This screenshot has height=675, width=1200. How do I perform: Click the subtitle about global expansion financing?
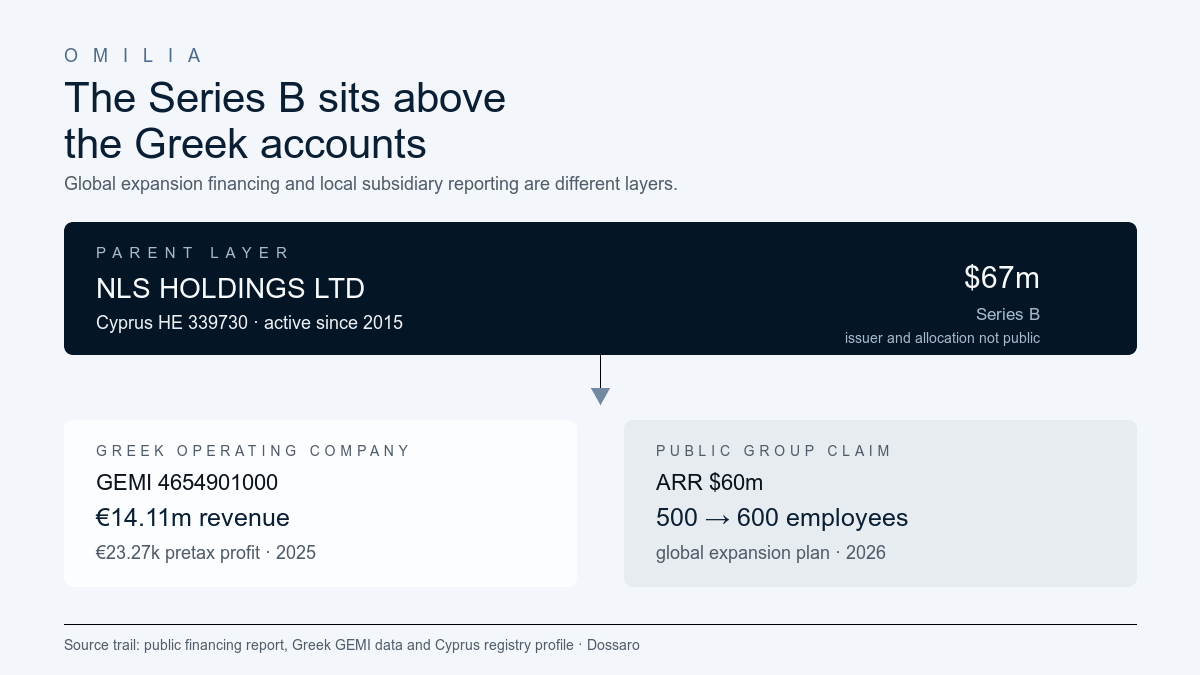click(x=371, y=184)
